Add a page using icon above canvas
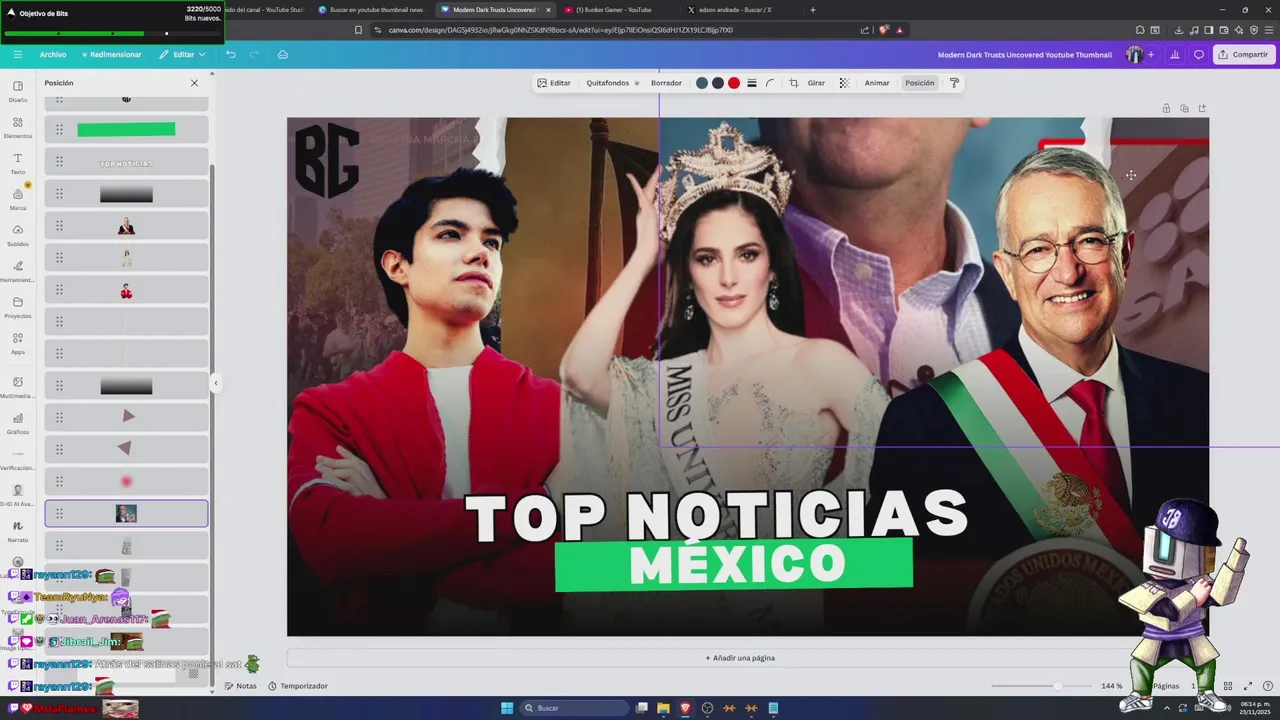Image resolution: width=1280 pixels, height=720 pixels. point(1202,108)
